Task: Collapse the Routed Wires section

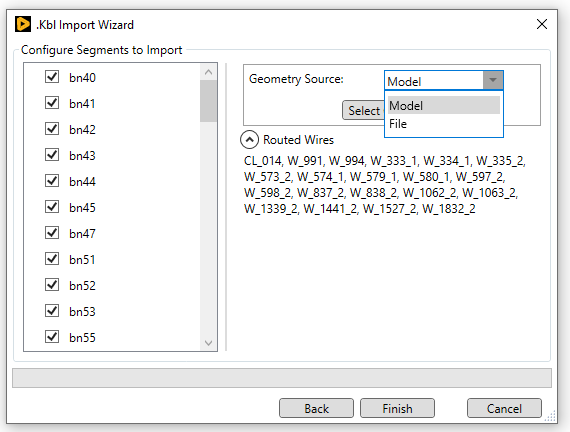Action: [x=249, y=140]
